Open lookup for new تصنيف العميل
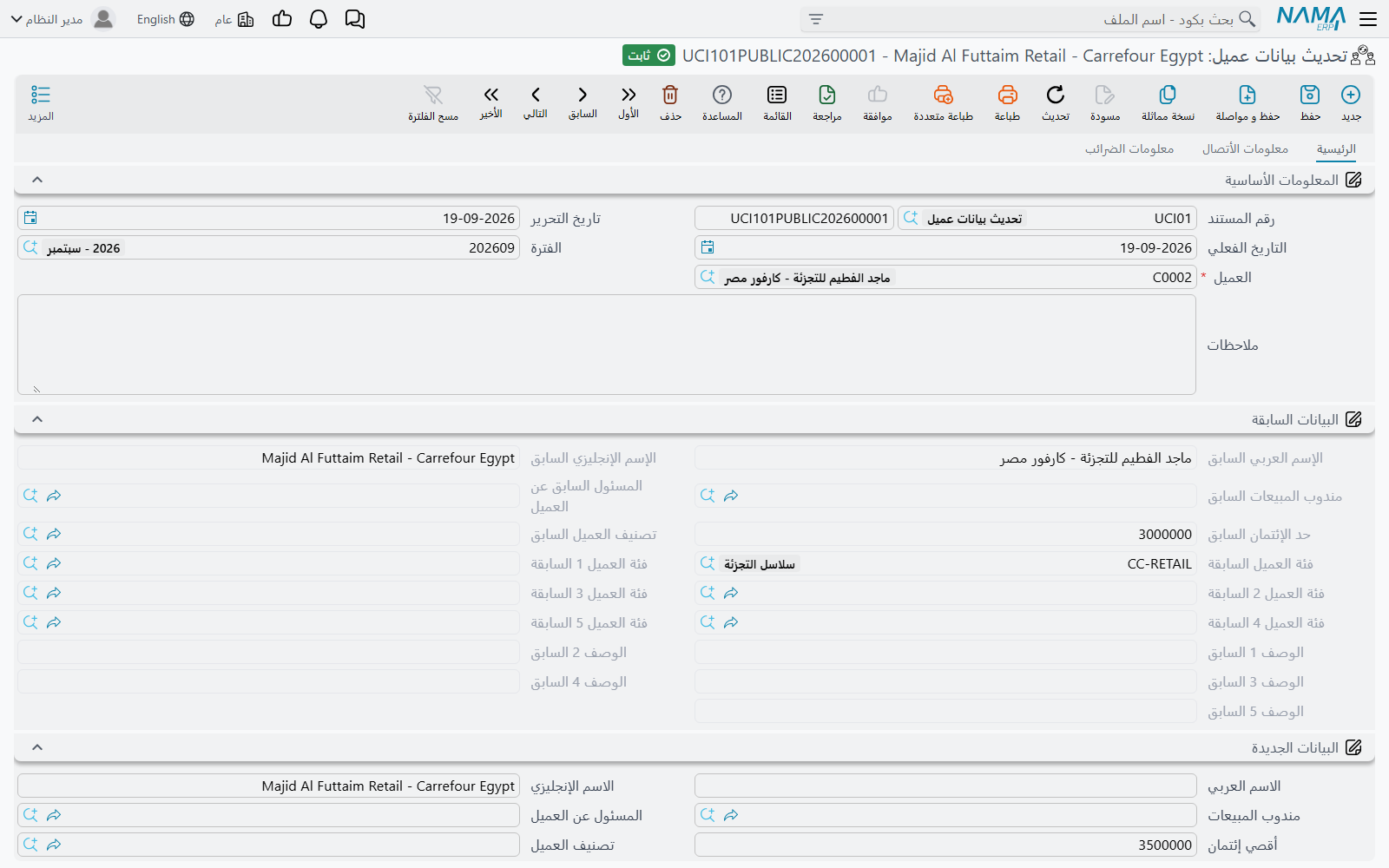The width and height of the screenshot is (1389, 868). 31,845
